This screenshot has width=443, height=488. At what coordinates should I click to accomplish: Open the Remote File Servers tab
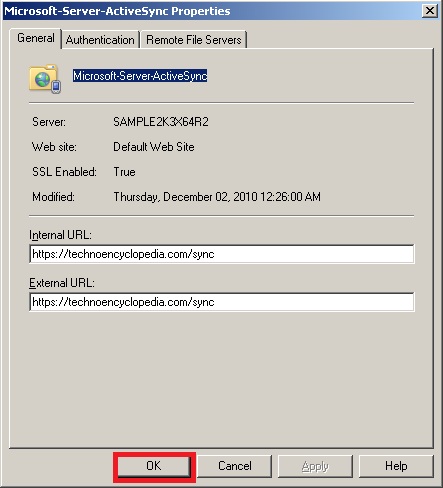(194, 40)
